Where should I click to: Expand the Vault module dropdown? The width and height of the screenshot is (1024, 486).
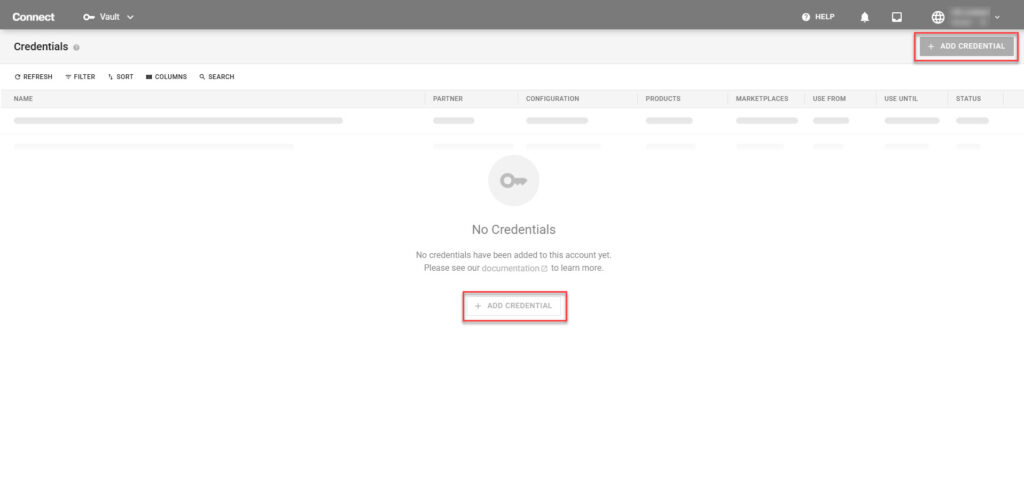click(x=130, y=17)
